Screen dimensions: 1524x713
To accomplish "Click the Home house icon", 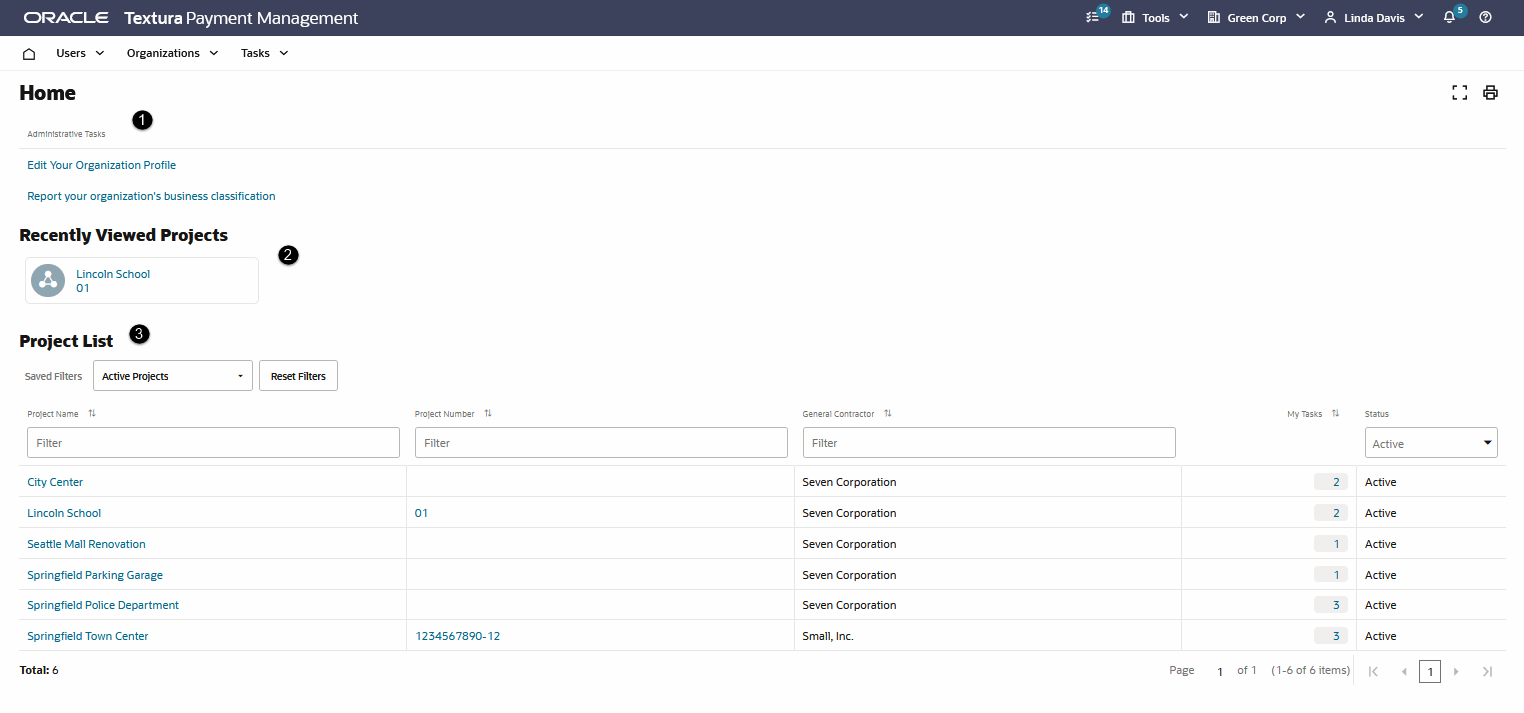I will click(29, 53).
